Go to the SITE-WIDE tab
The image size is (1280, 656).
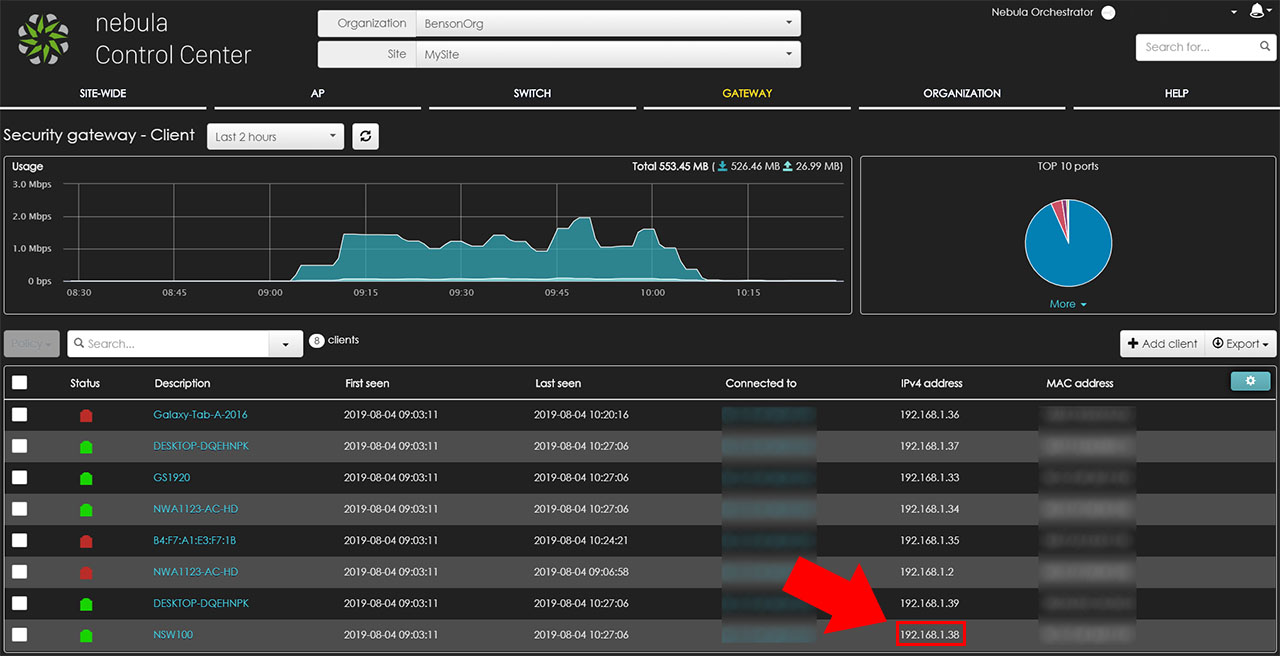coord(103,93)
